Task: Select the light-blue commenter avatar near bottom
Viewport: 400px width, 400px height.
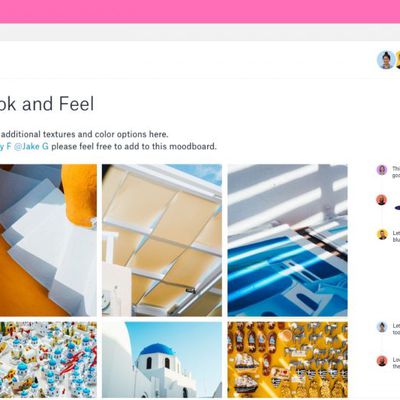Action: [382, 327]
